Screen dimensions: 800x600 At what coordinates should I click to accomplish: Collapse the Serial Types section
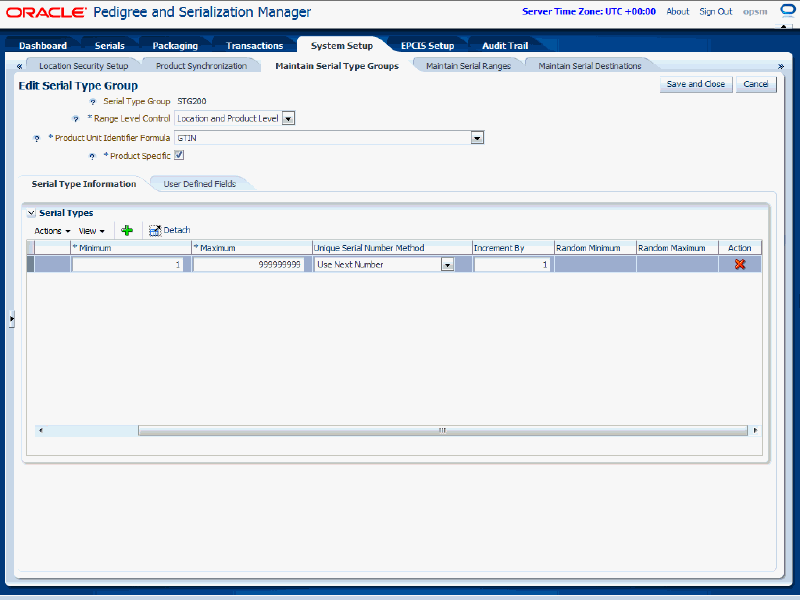tap(31, 213)
